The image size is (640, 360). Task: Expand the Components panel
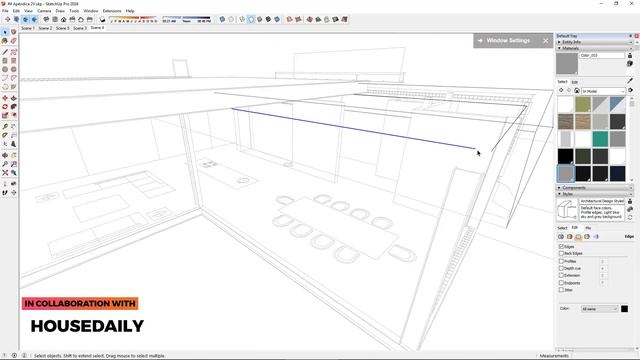pos(594,188)
